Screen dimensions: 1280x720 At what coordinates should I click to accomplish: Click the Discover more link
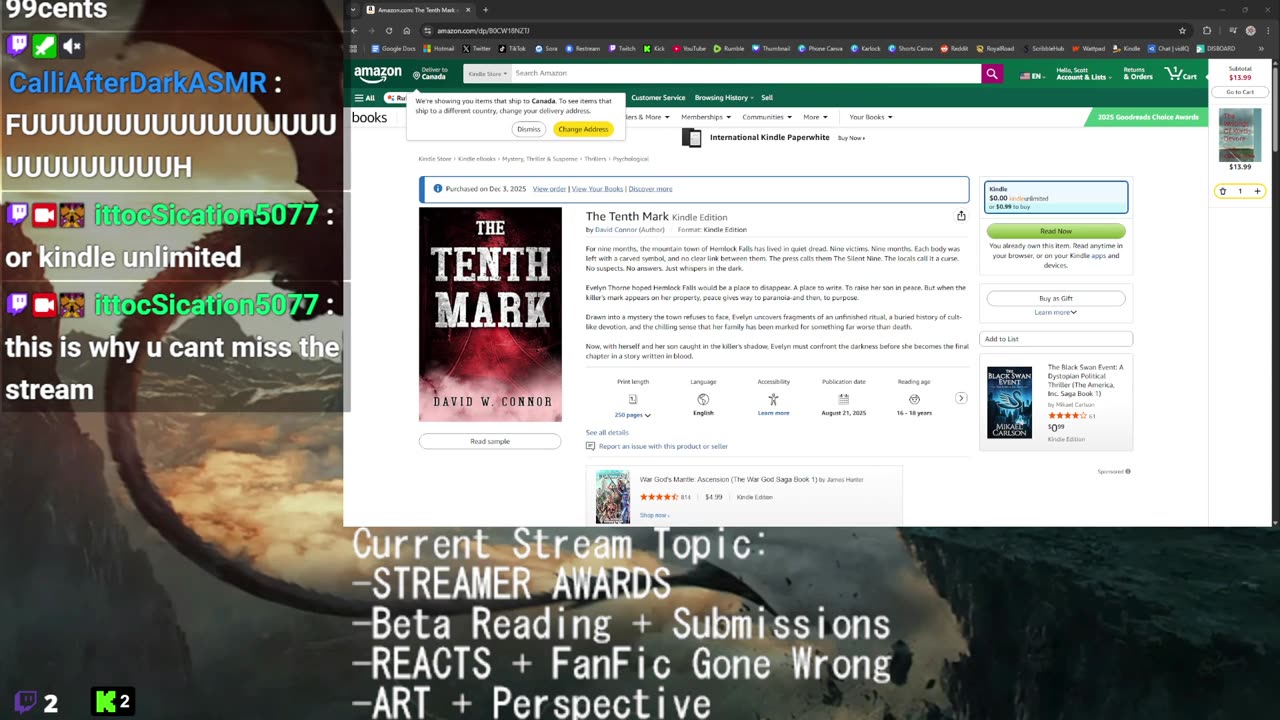[650, 189]
